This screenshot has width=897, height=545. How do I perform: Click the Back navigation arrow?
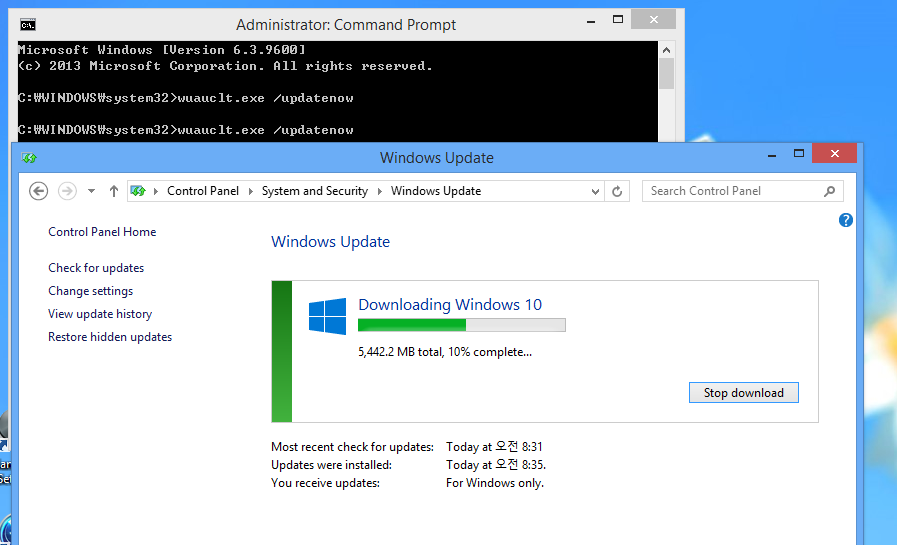coord(39,191)
